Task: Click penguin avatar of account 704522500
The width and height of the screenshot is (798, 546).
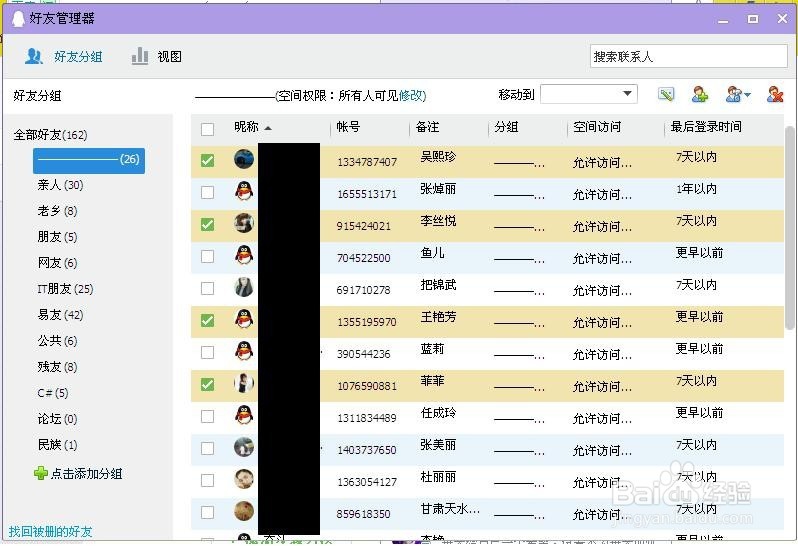Action: (244, 255)
